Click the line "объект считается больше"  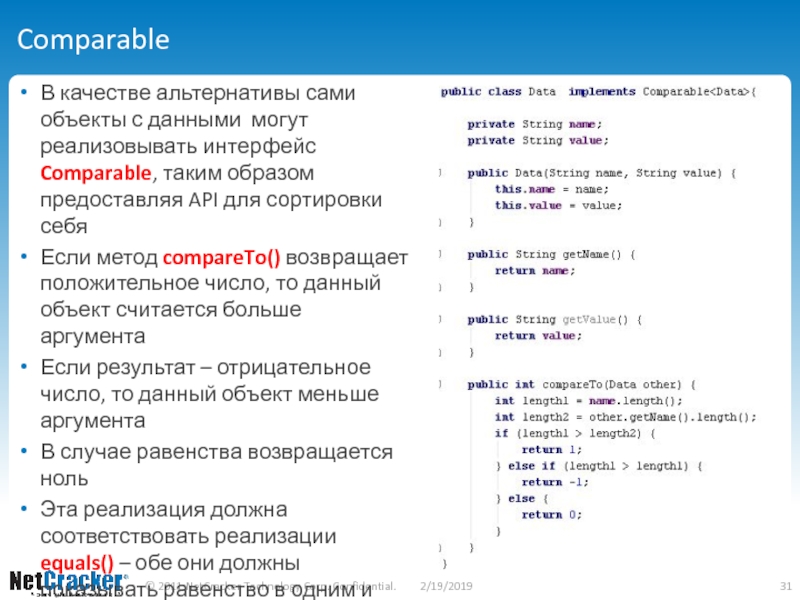[x=171, y=309]
